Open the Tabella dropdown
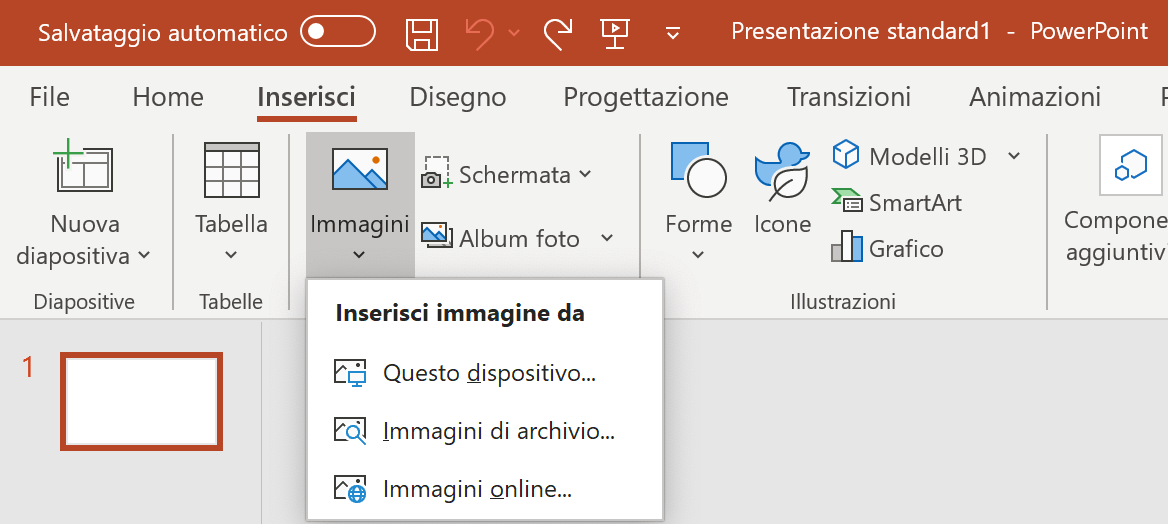This screenshot has width=1168, height=524. (231, 237)
